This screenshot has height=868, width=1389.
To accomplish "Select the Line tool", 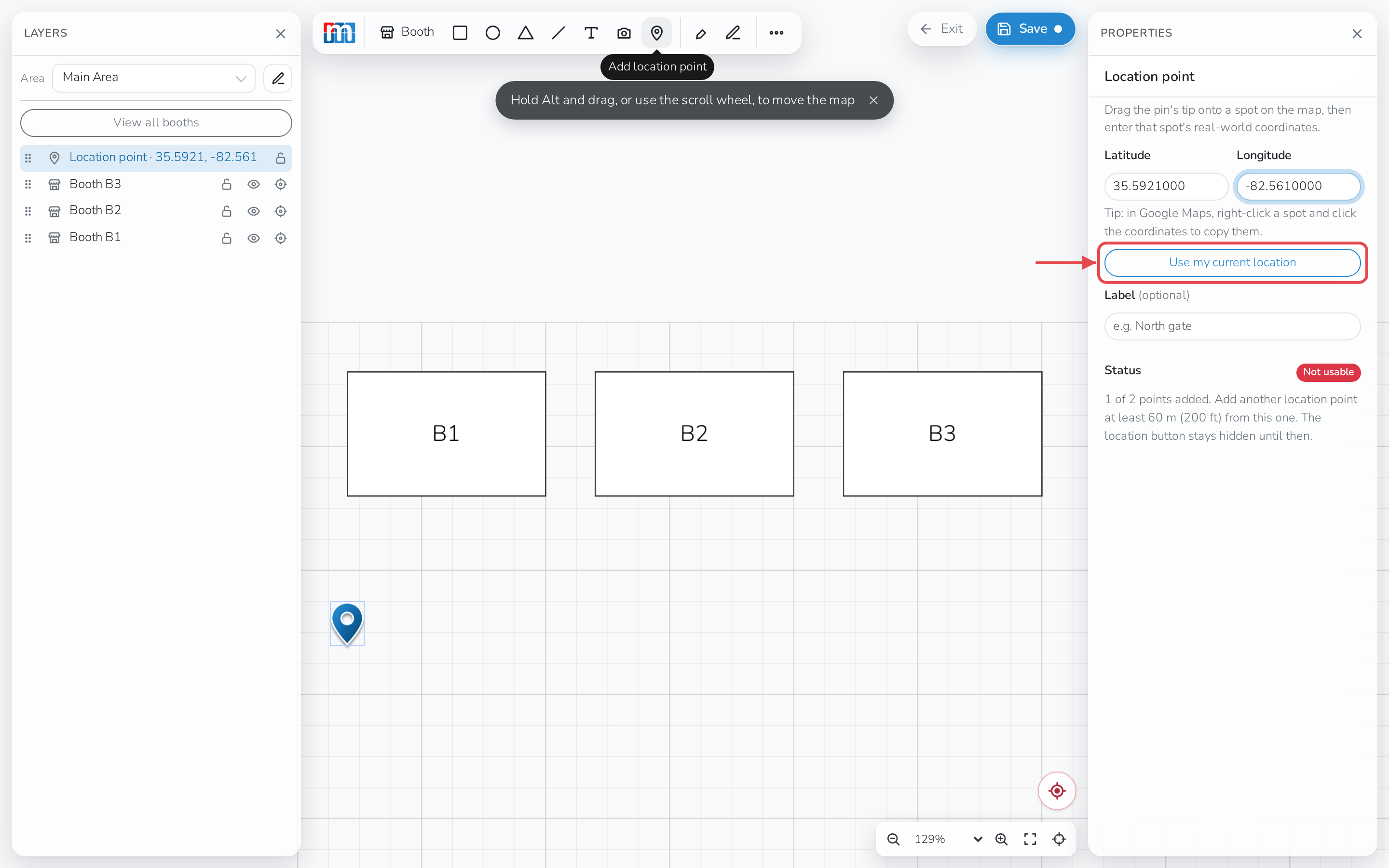I will point(558,33).
